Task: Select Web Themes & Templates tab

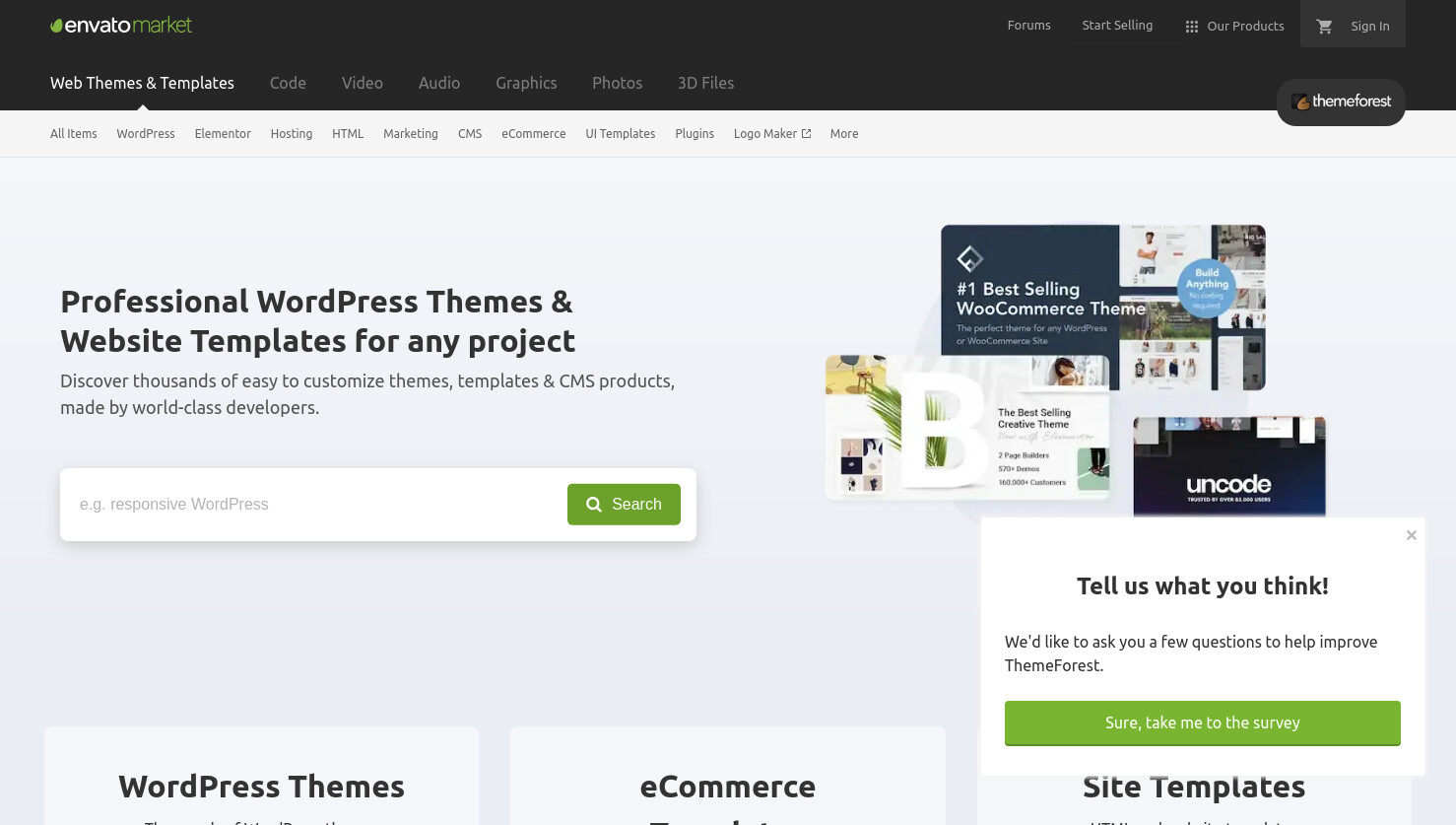Action: [142, 83]
